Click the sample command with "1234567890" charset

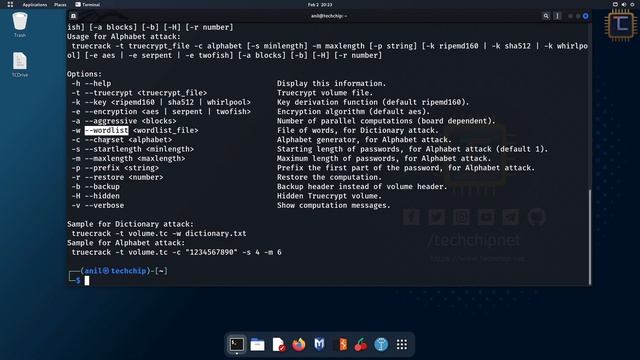(x=176, y=252)
